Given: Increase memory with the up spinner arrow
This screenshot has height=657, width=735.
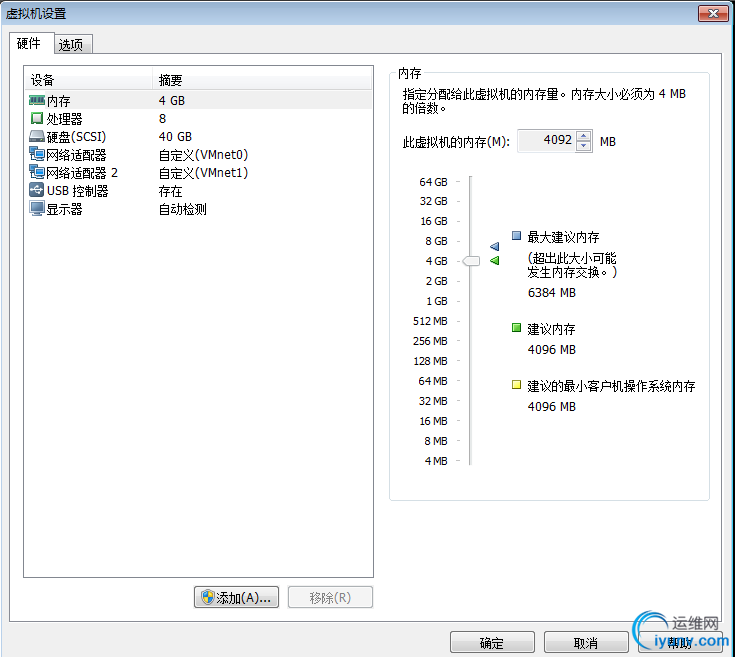Looking at the screenshot, I should coord(583,135).
